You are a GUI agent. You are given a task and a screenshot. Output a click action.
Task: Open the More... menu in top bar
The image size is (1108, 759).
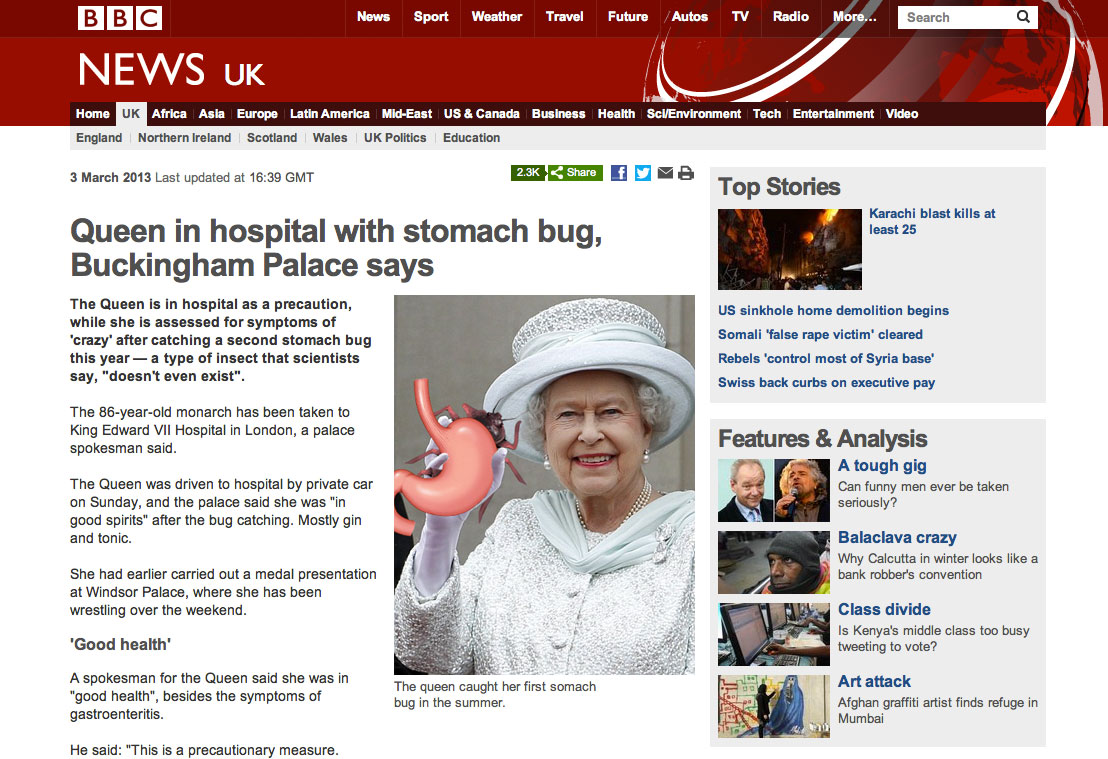854,17
